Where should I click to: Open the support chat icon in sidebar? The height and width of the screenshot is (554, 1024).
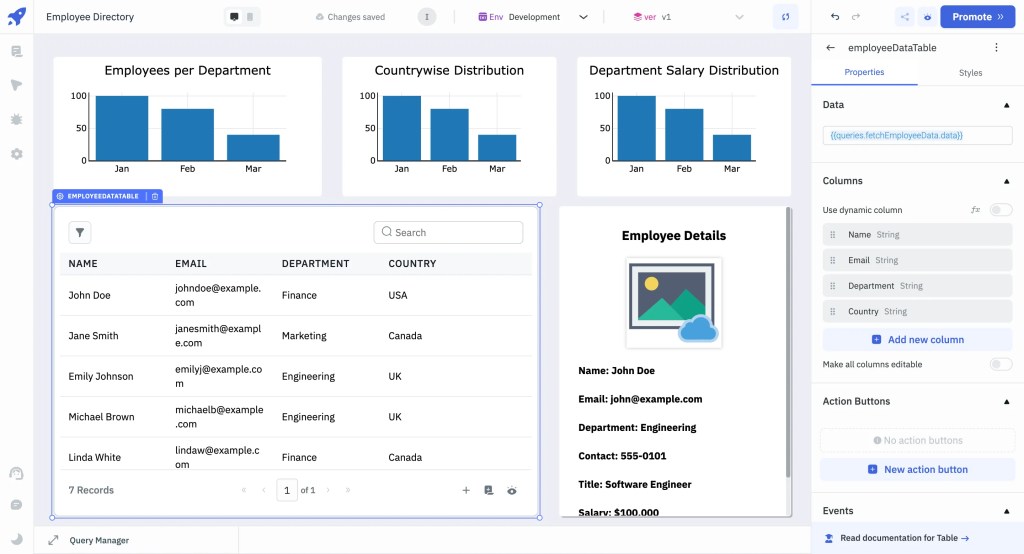click(16, 474)
